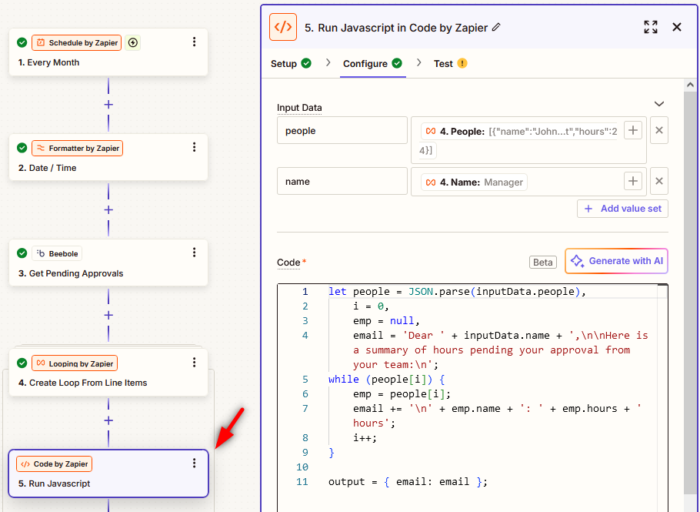The image size is (700, 512).
Task: Click the Formatter by Zapier app badge
Action: tap(77, 148)
